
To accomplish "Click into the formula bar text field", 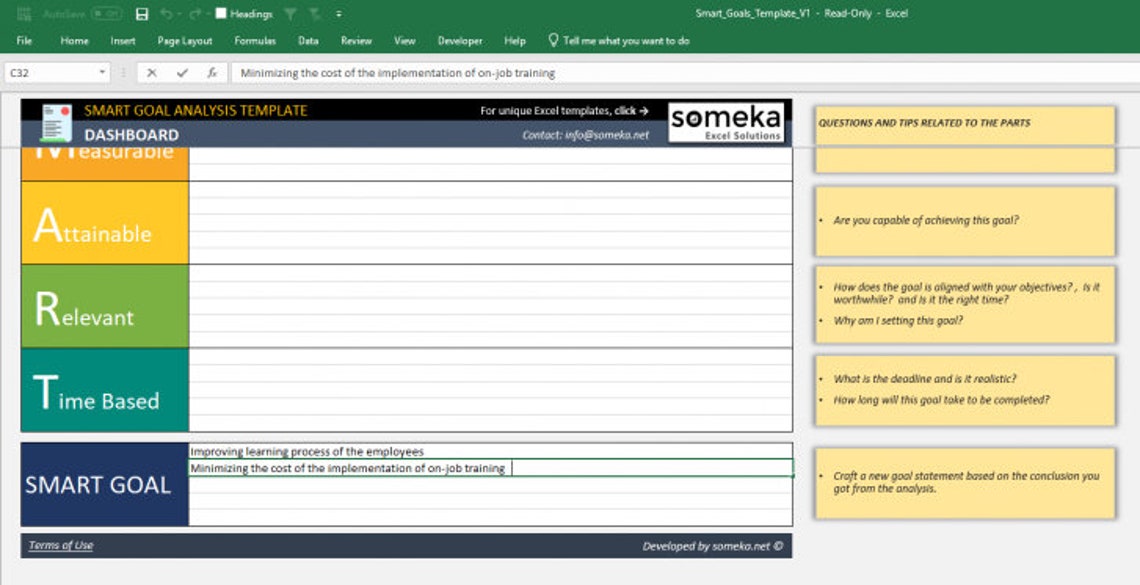I will click(x=683, y=73).
